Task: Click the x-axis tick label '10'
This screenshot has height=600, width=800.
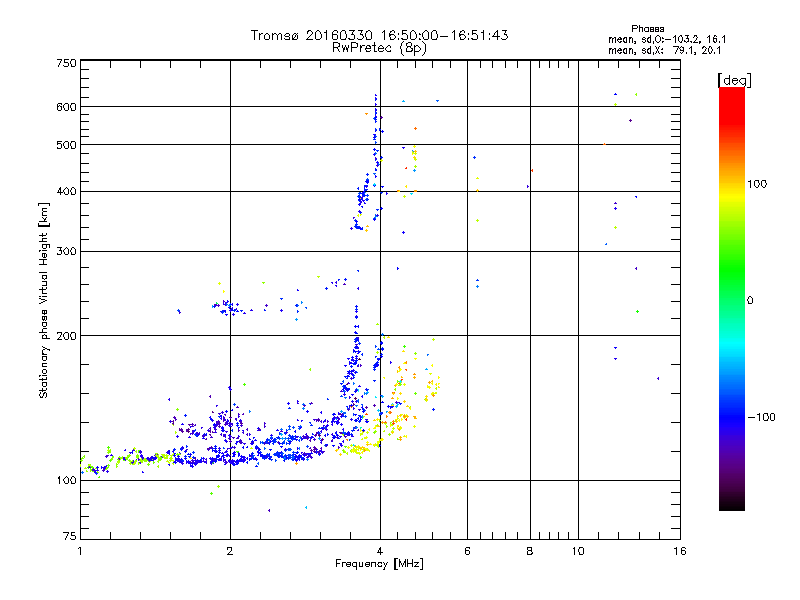Action: 578,551
